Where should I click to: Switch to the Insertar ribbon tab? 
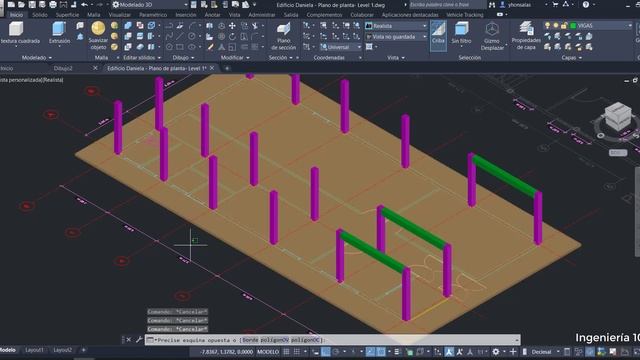point(186,15)
